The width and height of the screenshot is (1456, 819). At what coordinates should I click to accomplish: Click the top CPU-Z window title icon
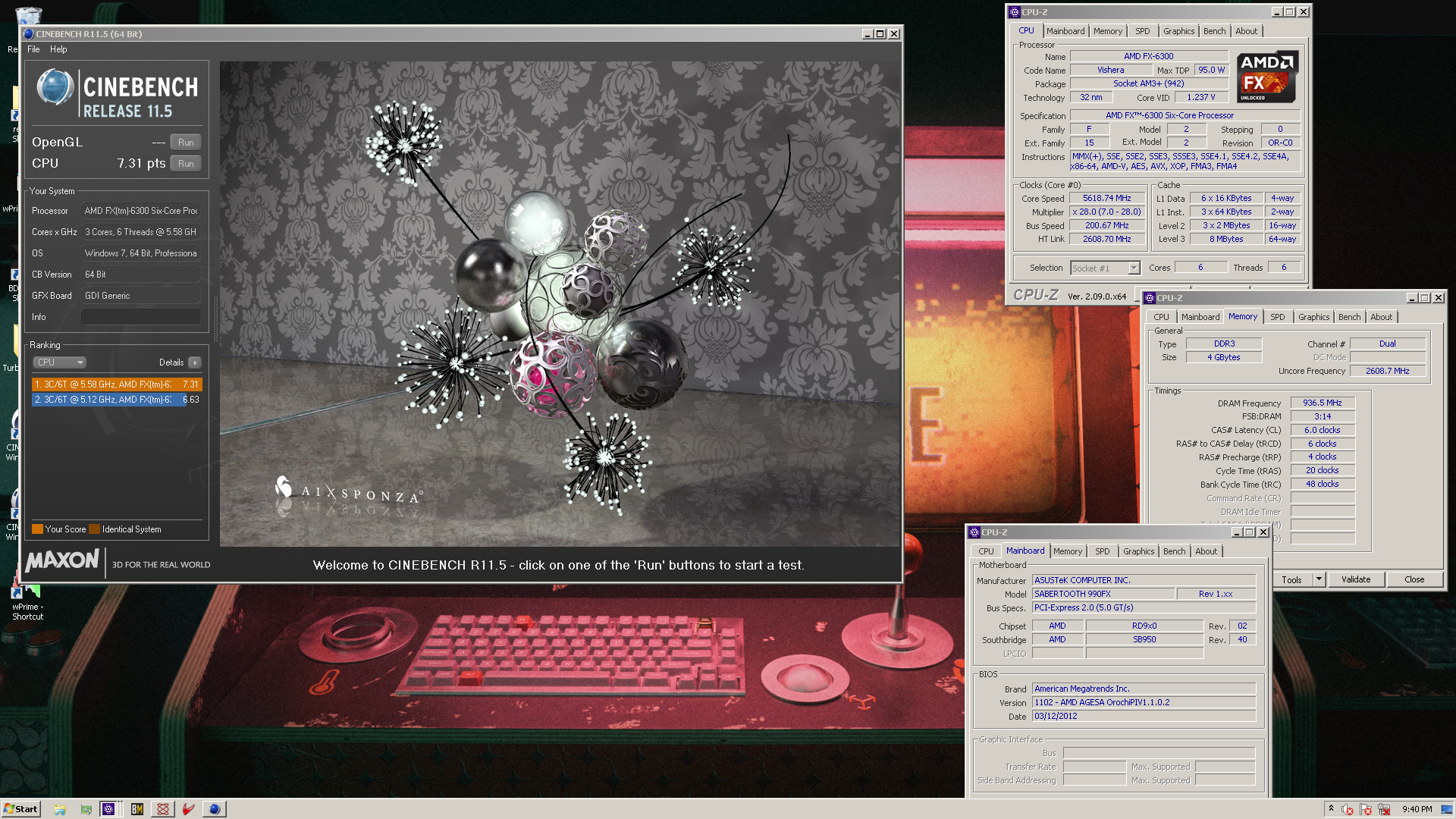coord(1015,12)
